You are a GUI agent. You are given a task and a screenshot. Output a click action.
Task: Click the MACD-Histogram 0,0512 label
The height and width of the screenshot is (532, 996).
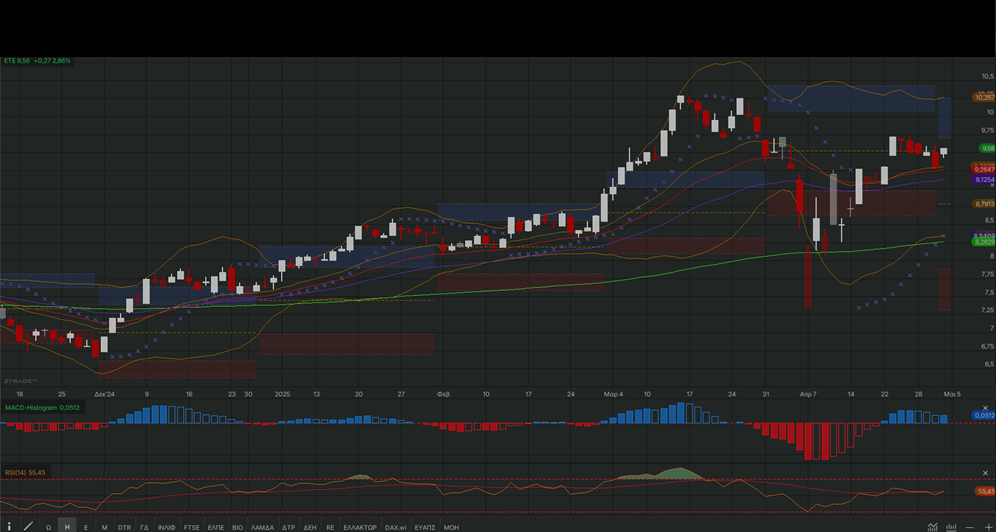(x=43, y=407)
